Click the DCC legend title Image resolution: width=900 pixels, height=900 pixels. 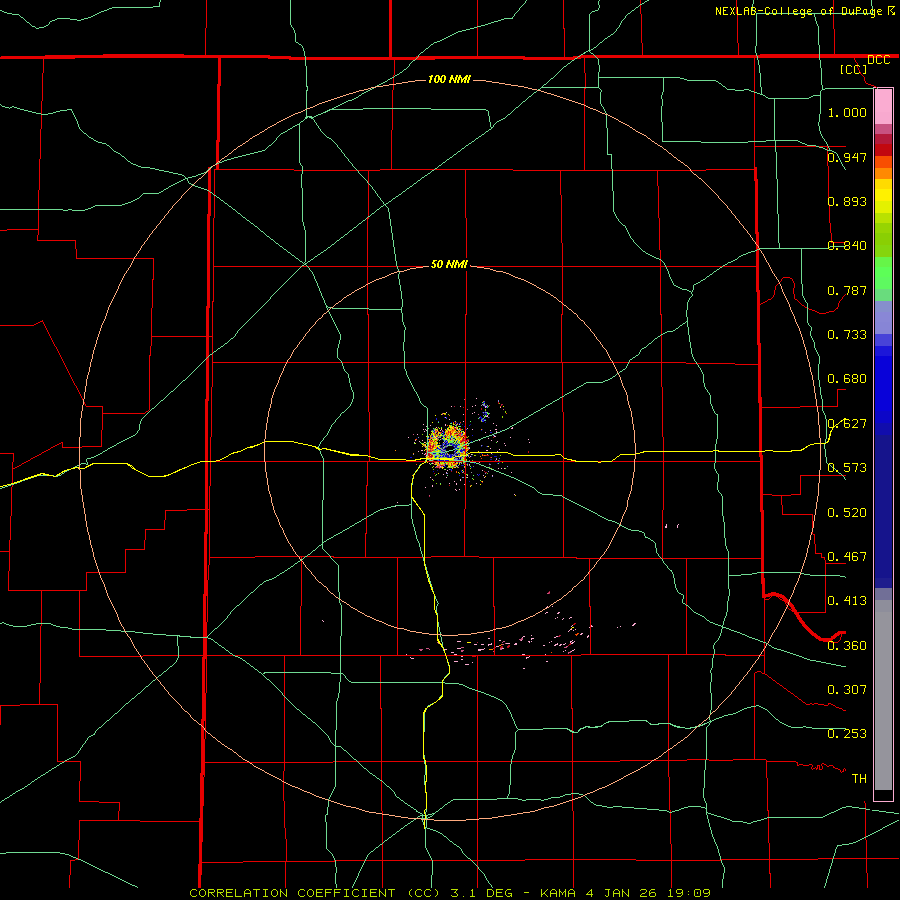click(878, 60)
